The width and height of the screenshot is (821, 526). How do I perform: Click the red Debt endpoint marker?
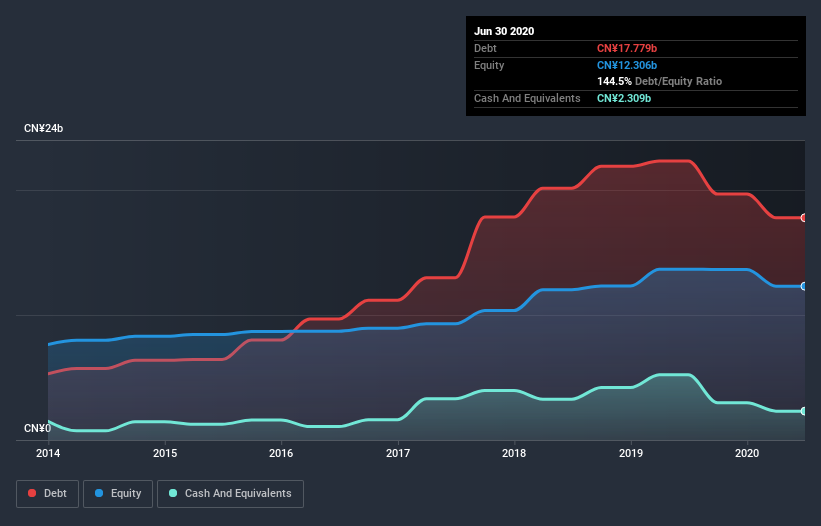pyautogui.click(x=804, y=218)
